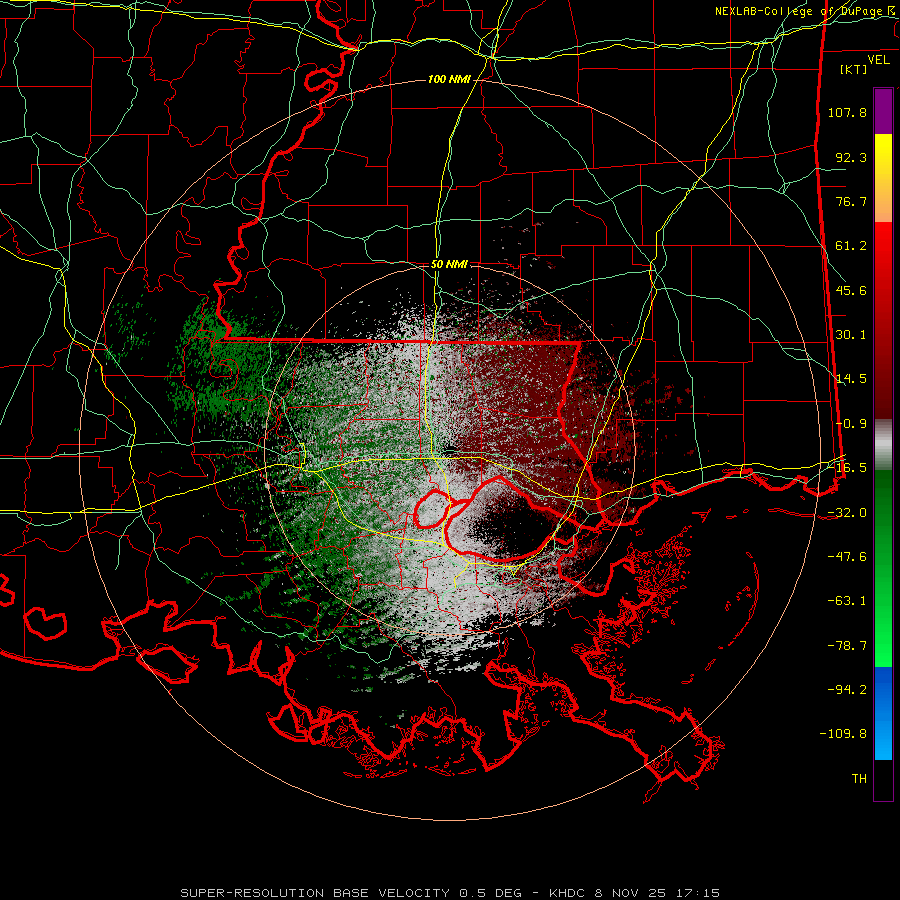Click the 61.2 legend value

coord(851,246)
